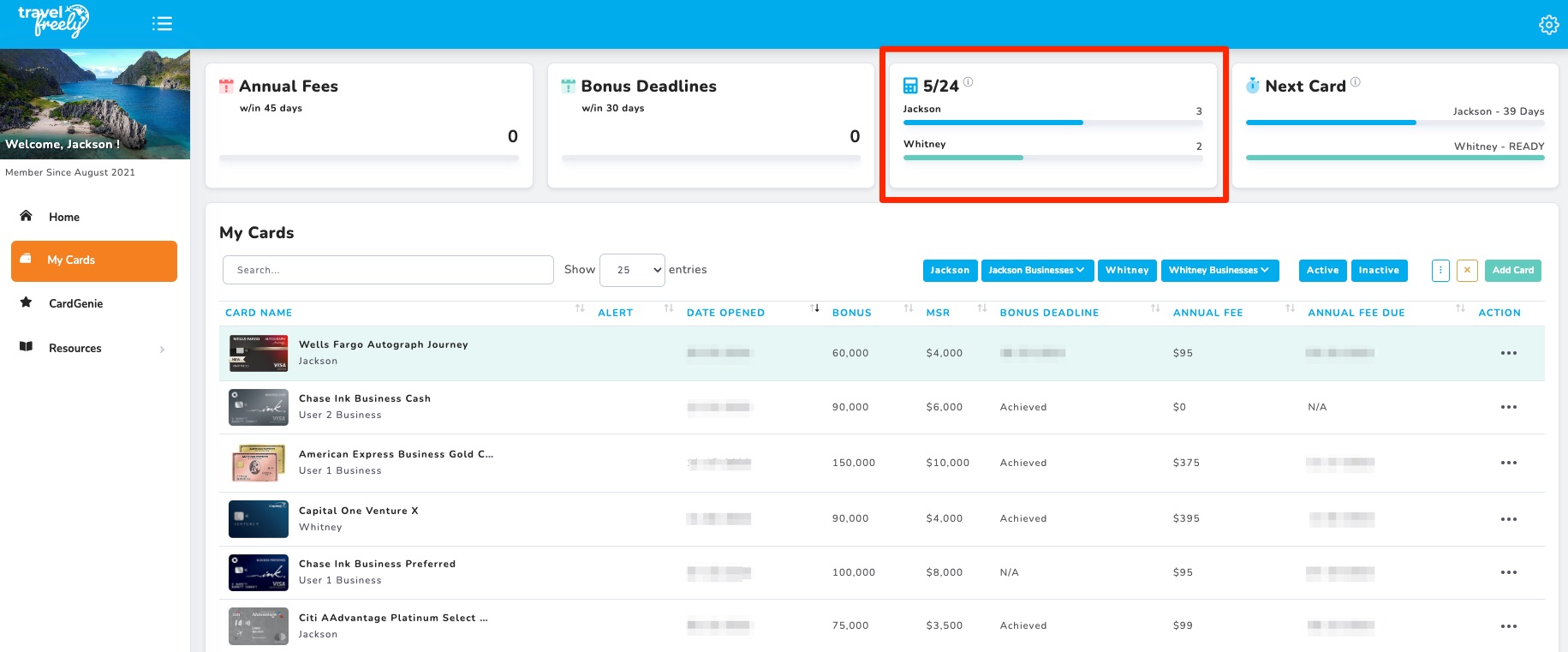This screenshot has height=652, width=1568.
Task: Open the three-dot column options icon
Action: coord(1440,271)
